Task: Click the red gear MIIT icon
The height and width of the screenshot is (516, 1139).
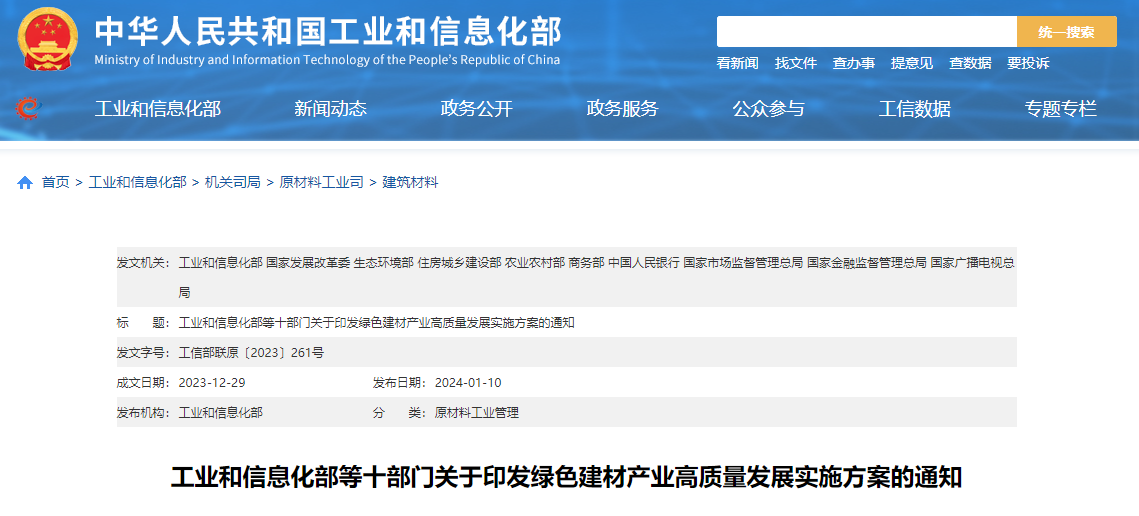Action: (x=28, y=109)
